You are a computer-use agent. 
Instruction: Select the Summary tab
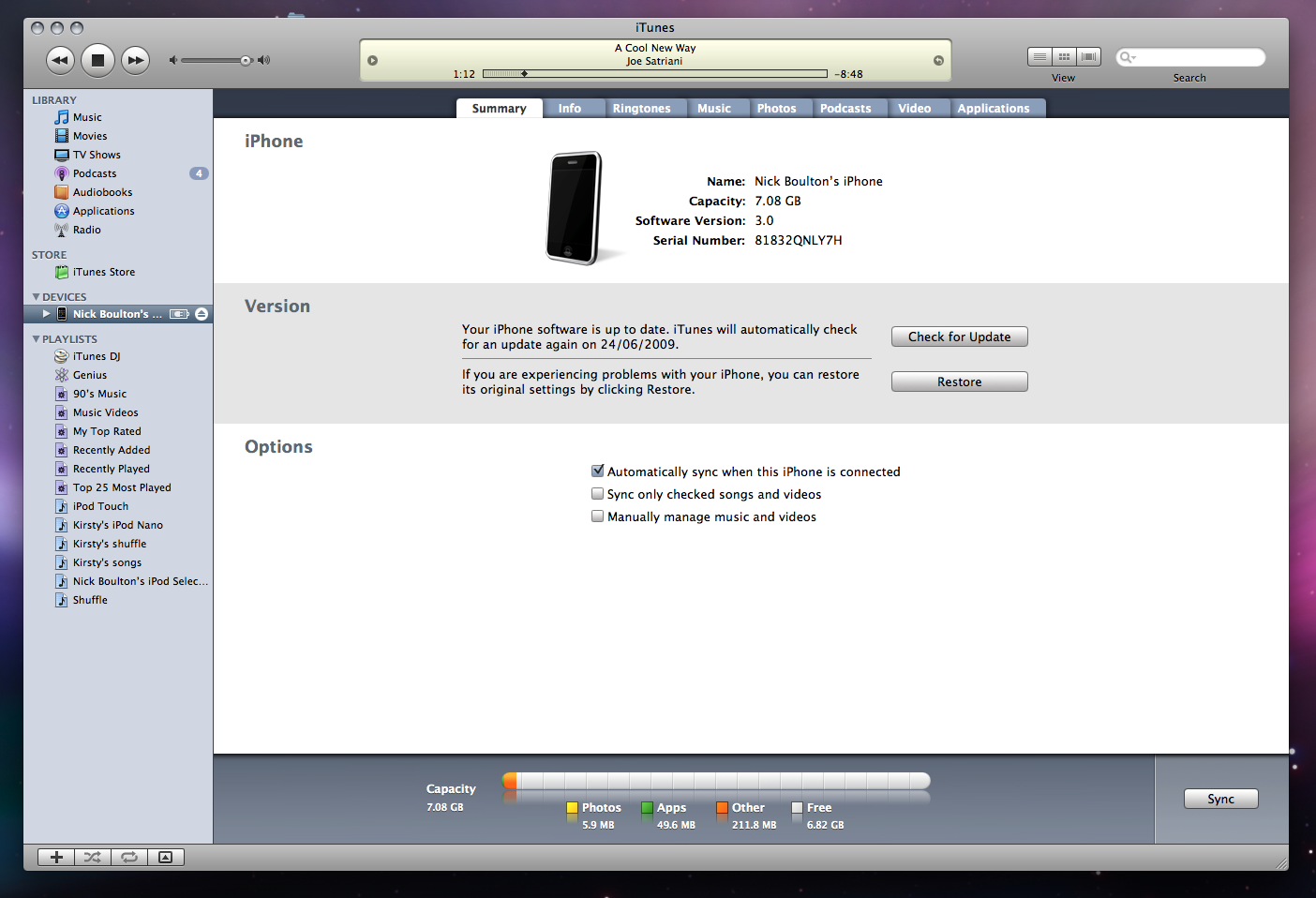[500, 109]
